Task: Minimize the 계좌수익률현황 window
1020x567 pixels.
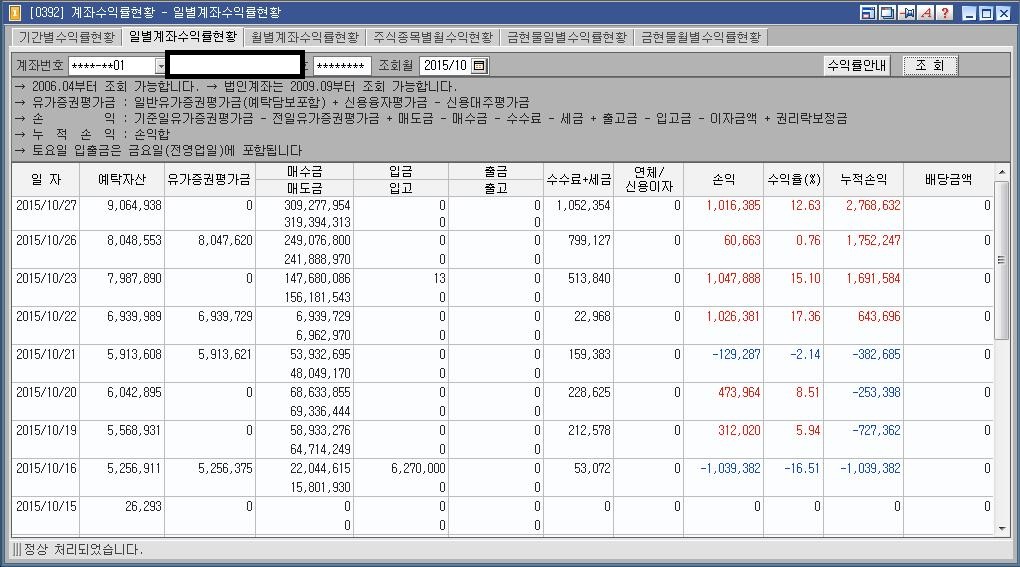Action: click(969, 12)
